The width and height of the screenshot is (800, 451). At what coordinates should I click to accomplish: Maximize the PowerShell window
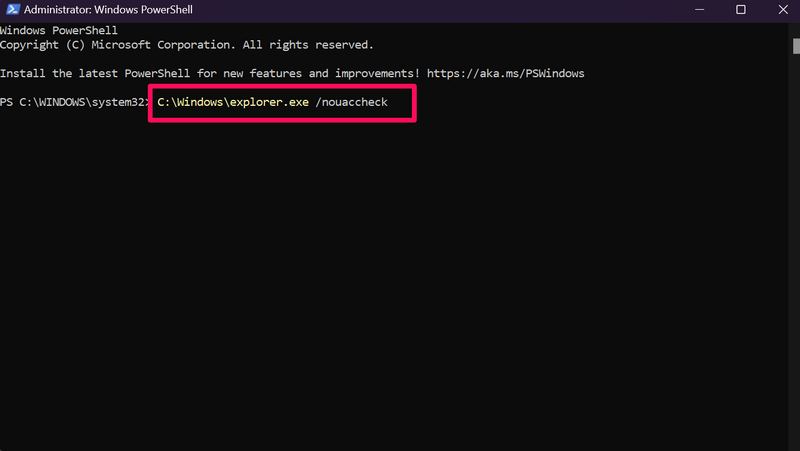coord(741,10)
